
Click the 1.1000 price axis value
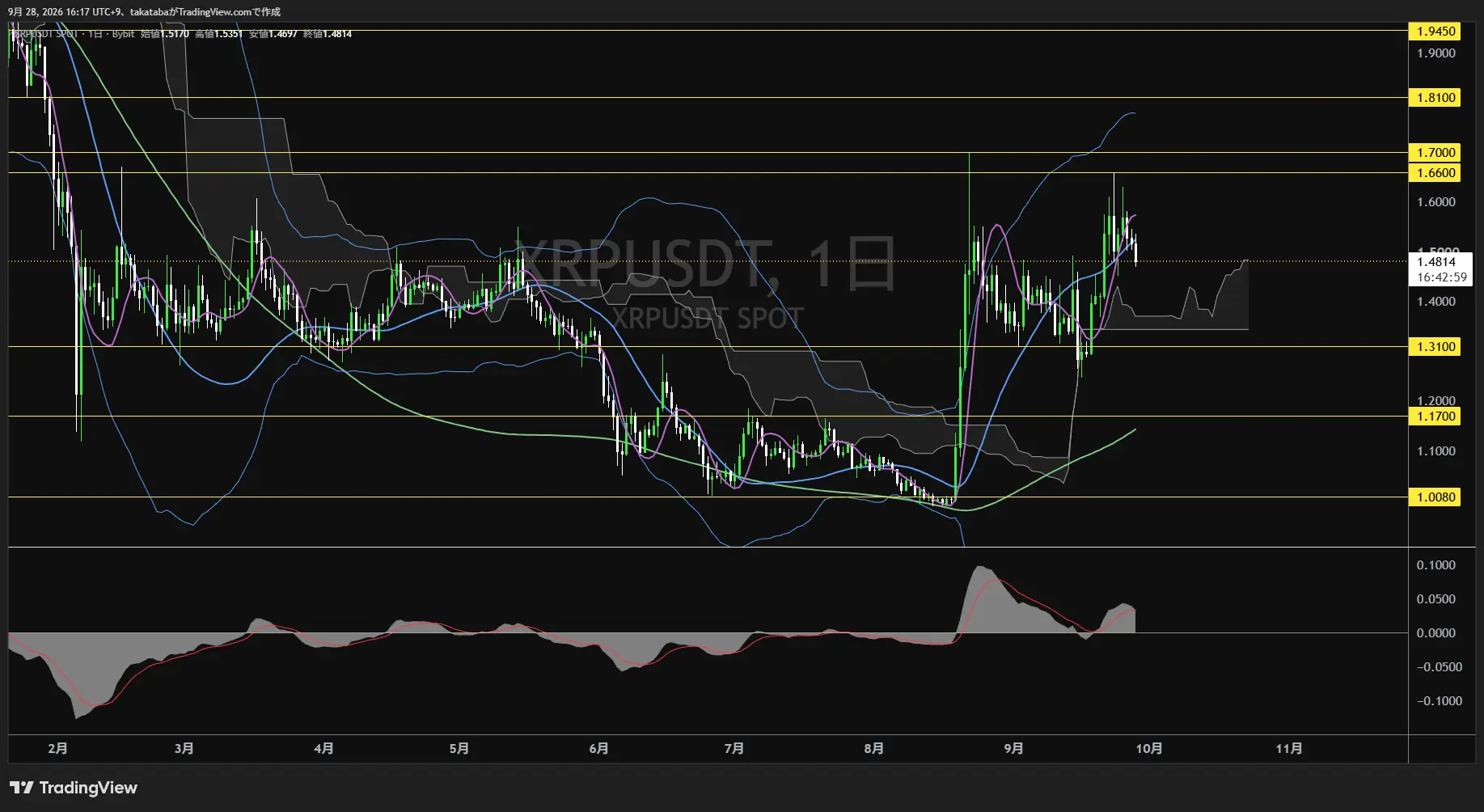click(x=1436, y=451)
